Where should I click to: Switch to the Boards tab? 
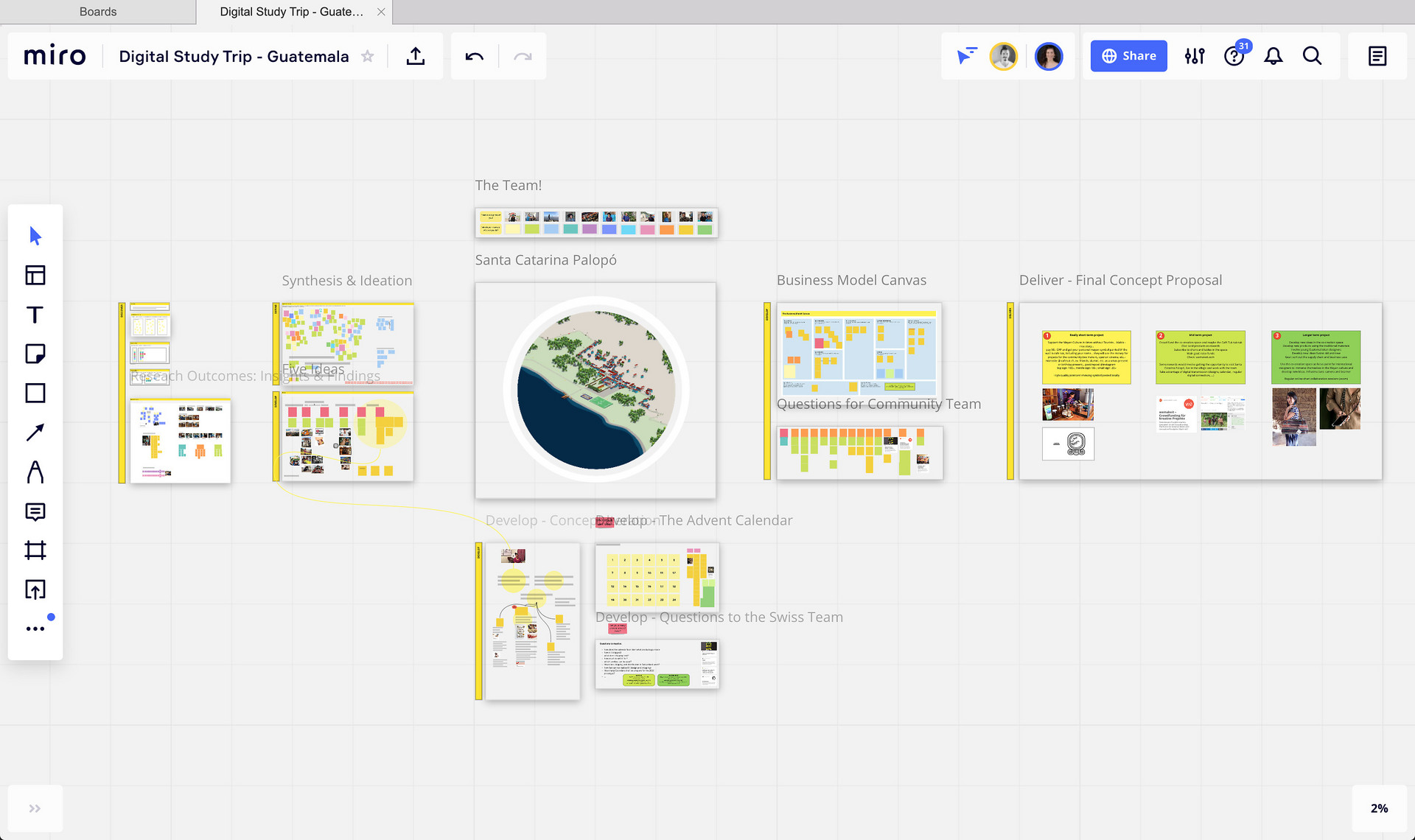pyautogui.click(x=98, y=12)
